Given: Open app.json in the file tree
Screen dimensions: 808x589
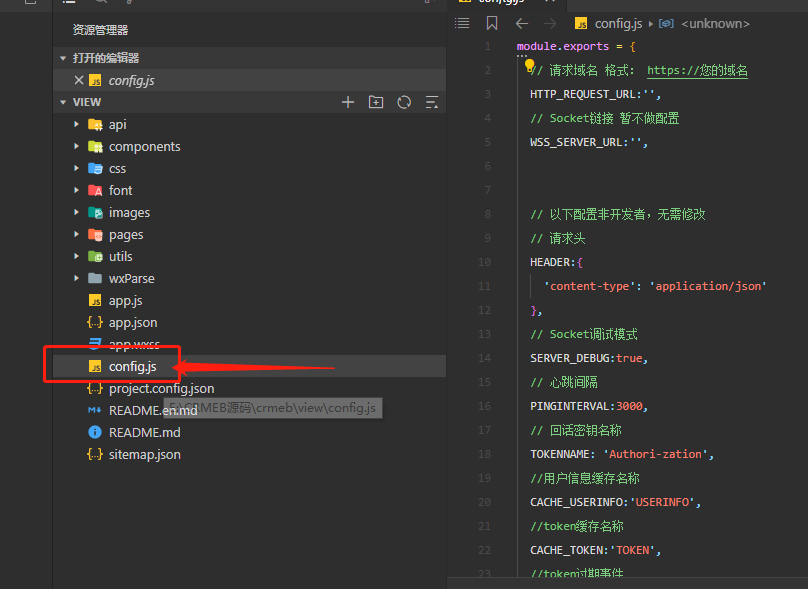Looking at the screenshot, I should 133,323.
